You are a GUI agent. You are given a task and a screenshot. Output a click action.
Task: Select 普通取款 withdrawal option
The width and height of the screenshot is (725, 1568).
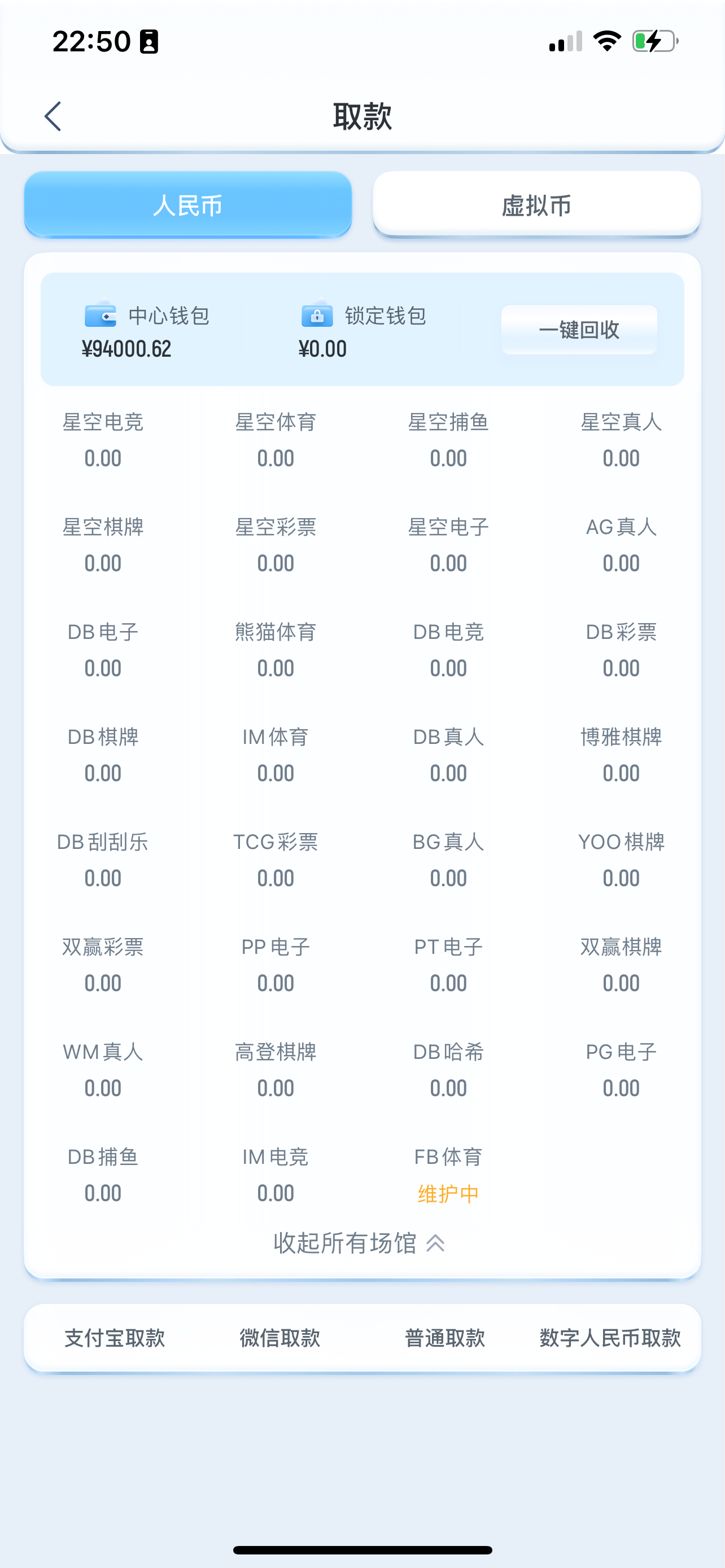click(x=445, y=1337)
